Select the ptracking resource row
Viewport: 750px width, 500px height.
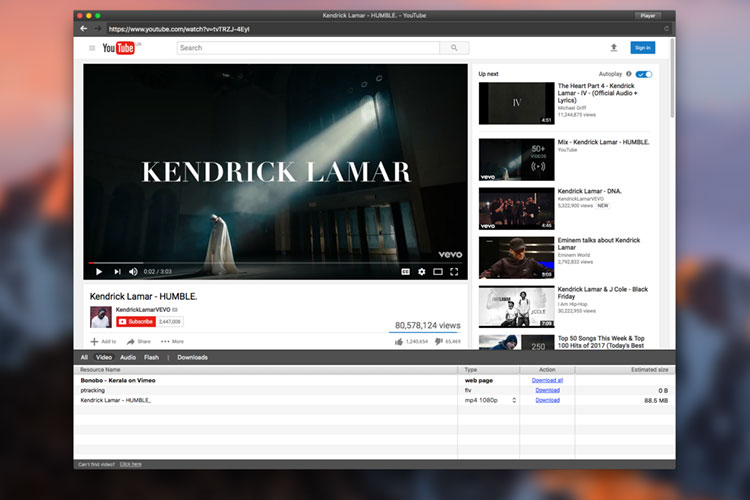375,390
